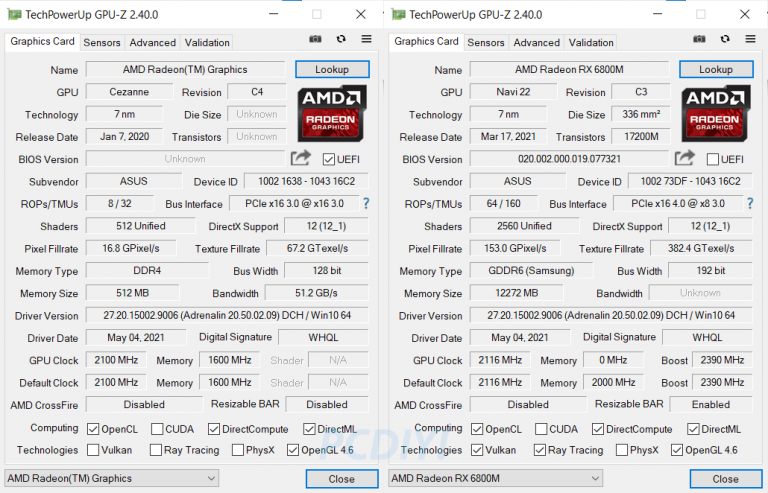The height and width of the screenshot is (493, 768).
Task: Toggle OpenGL 4.6 checkbox in RX 6800M window
Action: (x=677, y=450)
